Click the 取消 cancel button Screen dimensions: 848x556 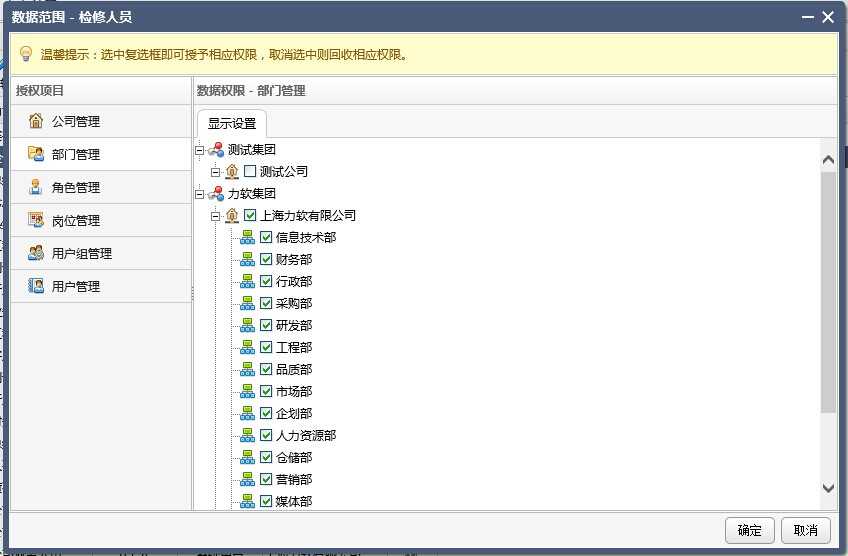[x=806, y=531]
